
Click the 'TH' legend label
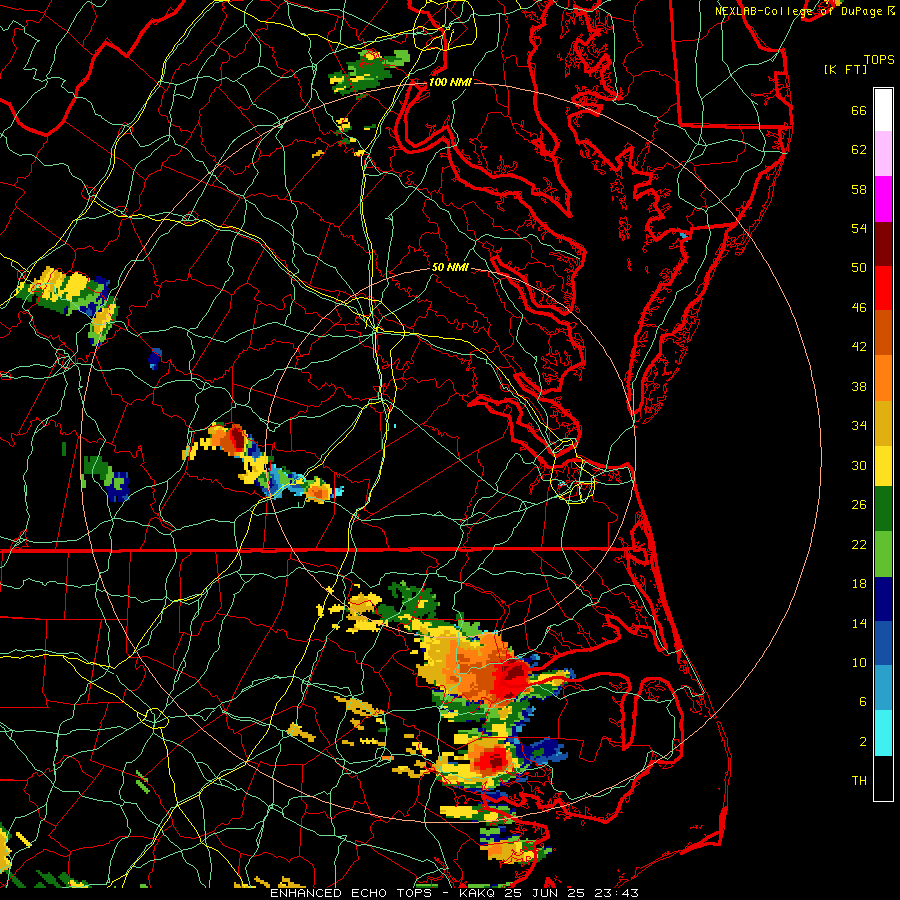(x=859, y=781)
